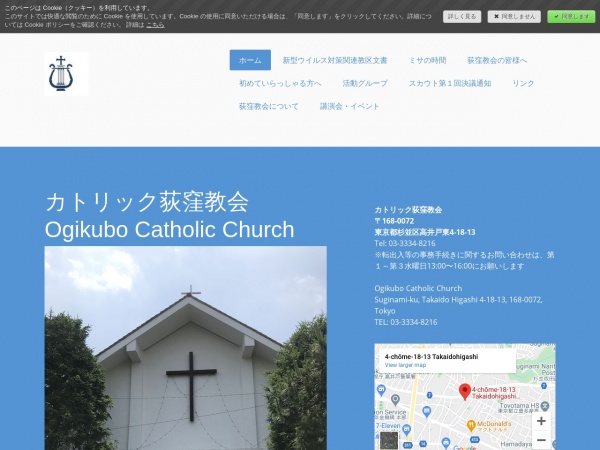Open 荻窪教会について menu item

(x=269, y=106)
